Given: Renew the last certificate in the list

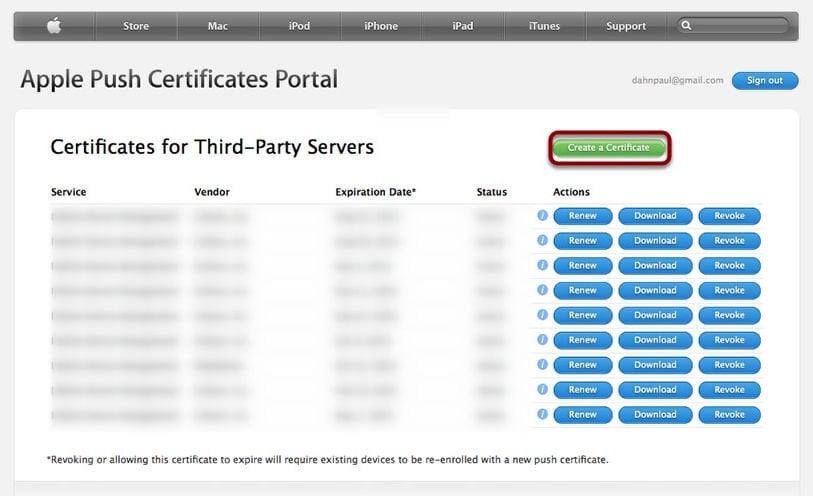Looking at the screenshot, I should coord(583,415).
